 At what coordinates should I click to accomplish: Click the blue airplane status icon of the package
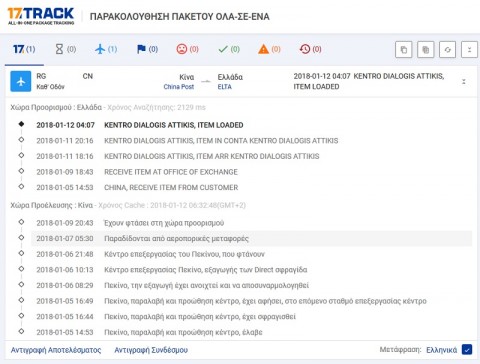pos(21,81)
